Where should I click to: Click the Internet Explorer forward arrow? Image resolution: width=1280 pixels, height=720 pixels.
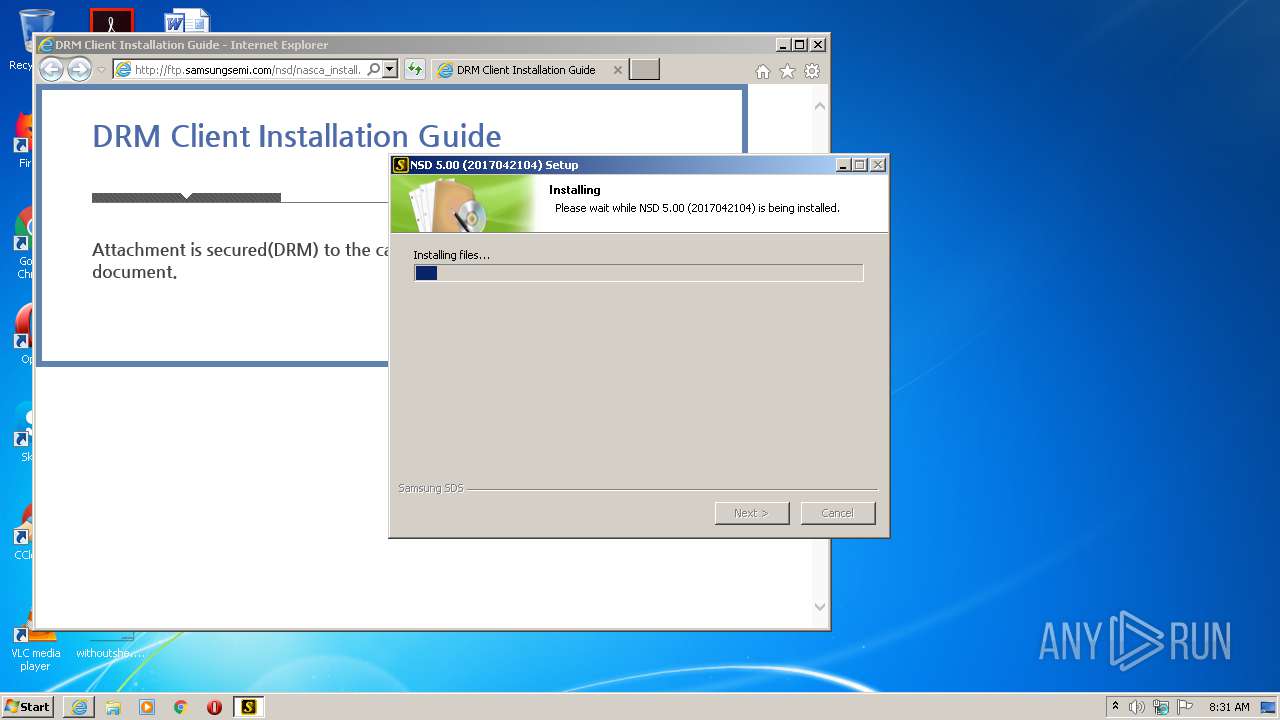click(x=79, y=69)
